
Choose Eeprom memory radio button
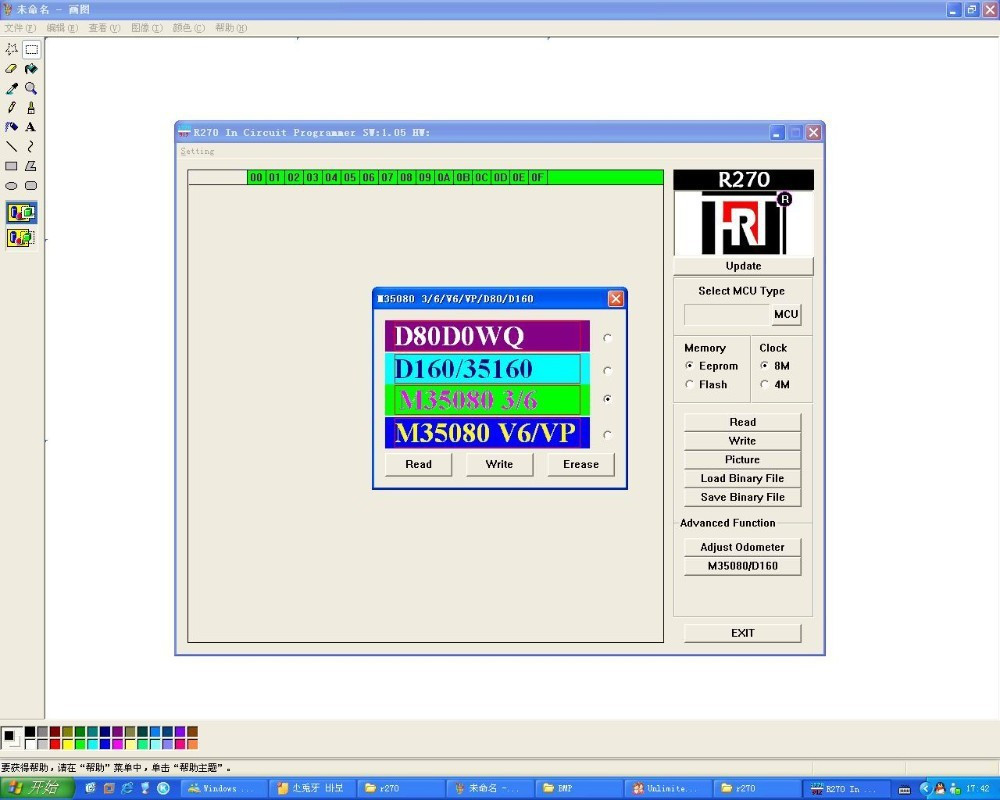tap(689, 366)
